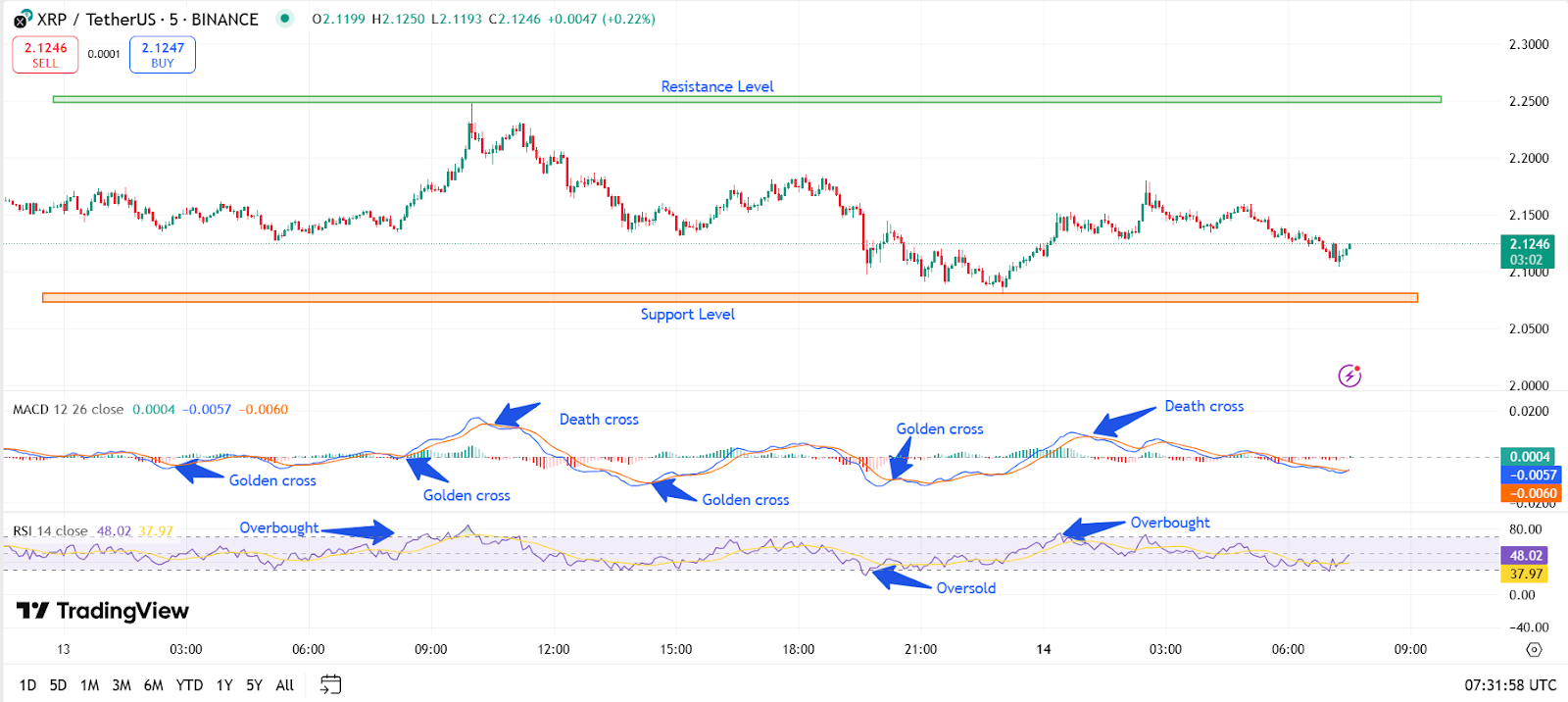Screen dimensions: 1568x702
Task: Select the green resistance zone rectangle
Action: pyautogui.click(x=747, y=99)
